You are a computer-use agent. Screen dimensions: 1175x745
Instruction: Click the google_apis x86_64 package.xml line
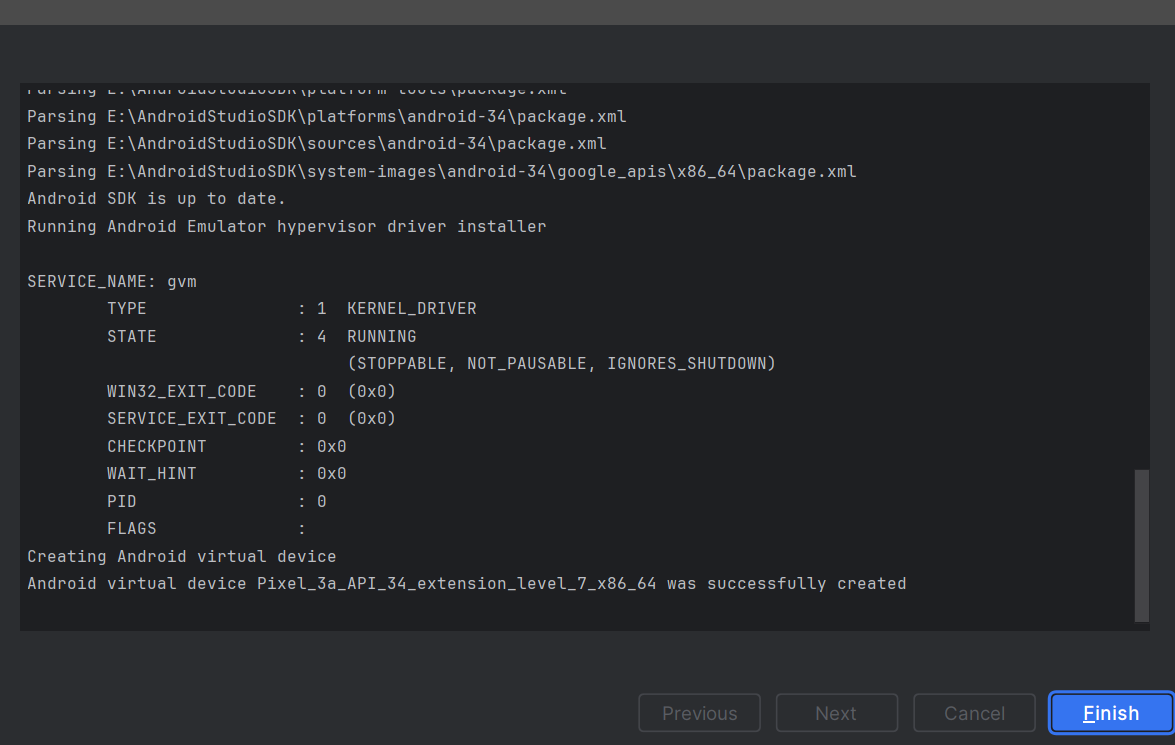(x=441, y=170)
